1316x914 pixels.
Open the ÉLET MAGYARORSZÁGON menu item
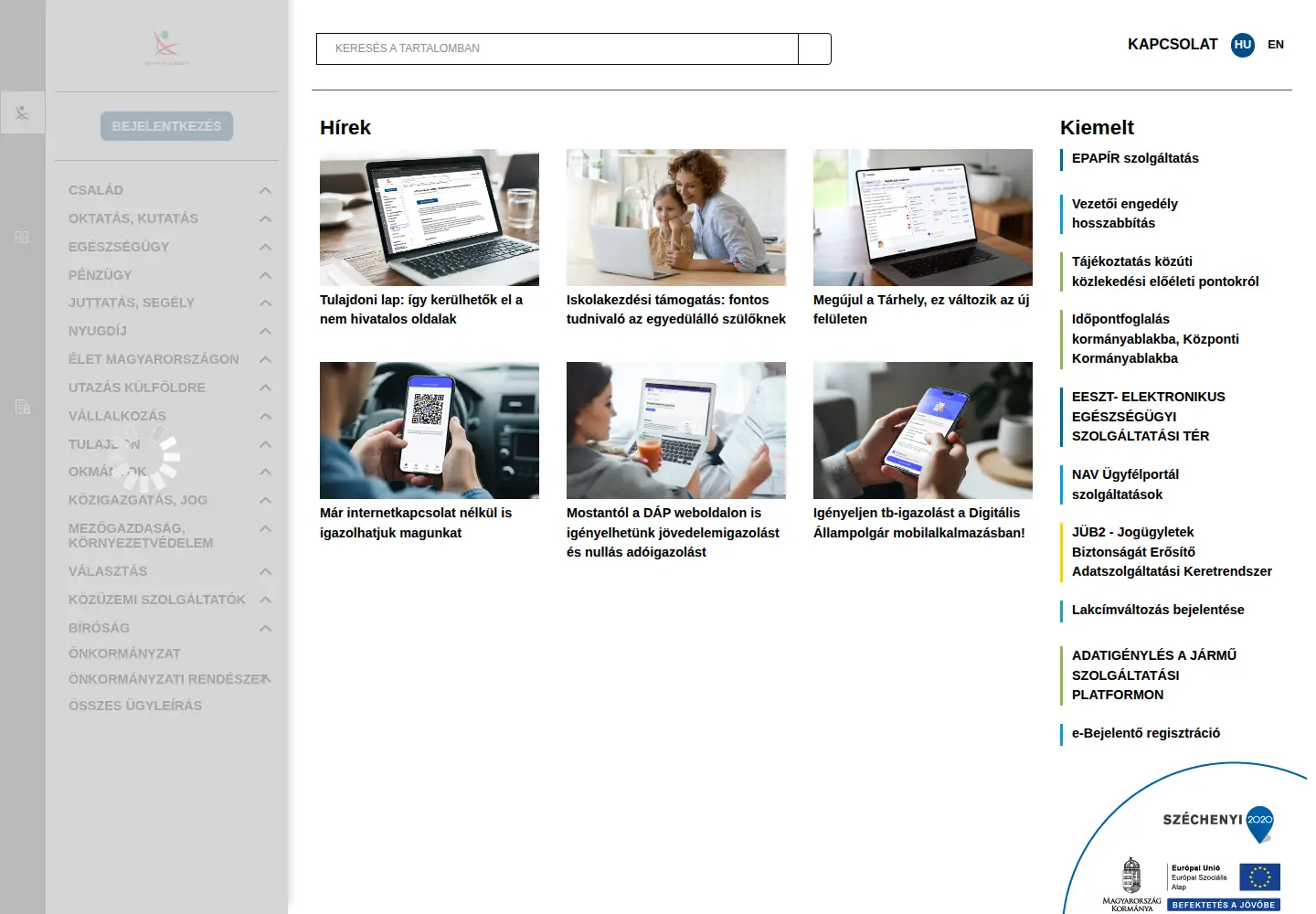pos(154,359)
